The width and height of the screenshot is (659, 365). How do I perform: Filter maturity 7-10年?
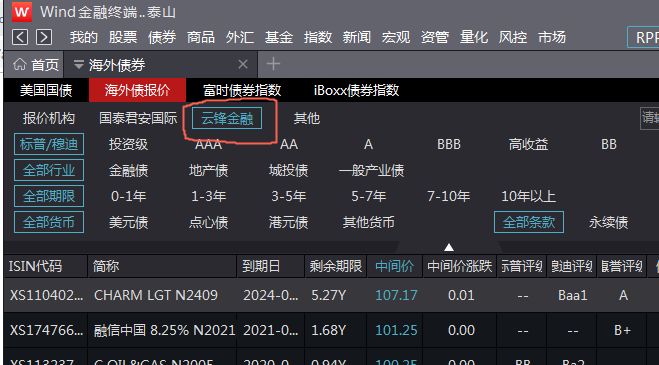448,196
